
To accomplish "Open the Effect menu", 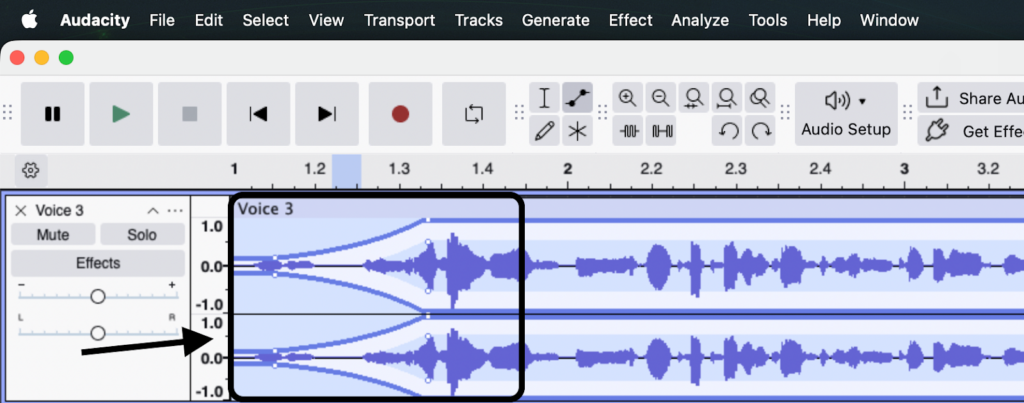I will point(630,20).
